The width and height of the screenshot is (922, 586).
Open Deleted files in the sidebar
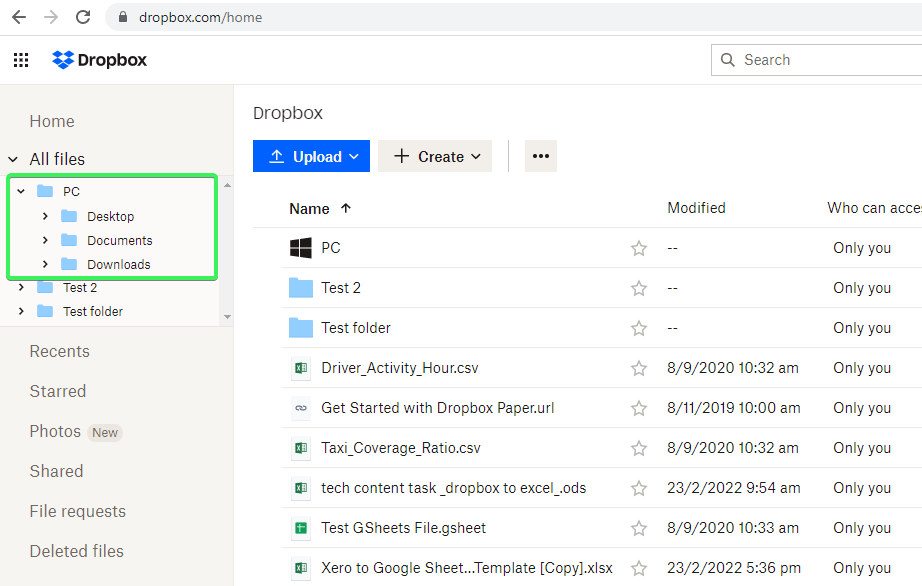[x=77, y=551]
